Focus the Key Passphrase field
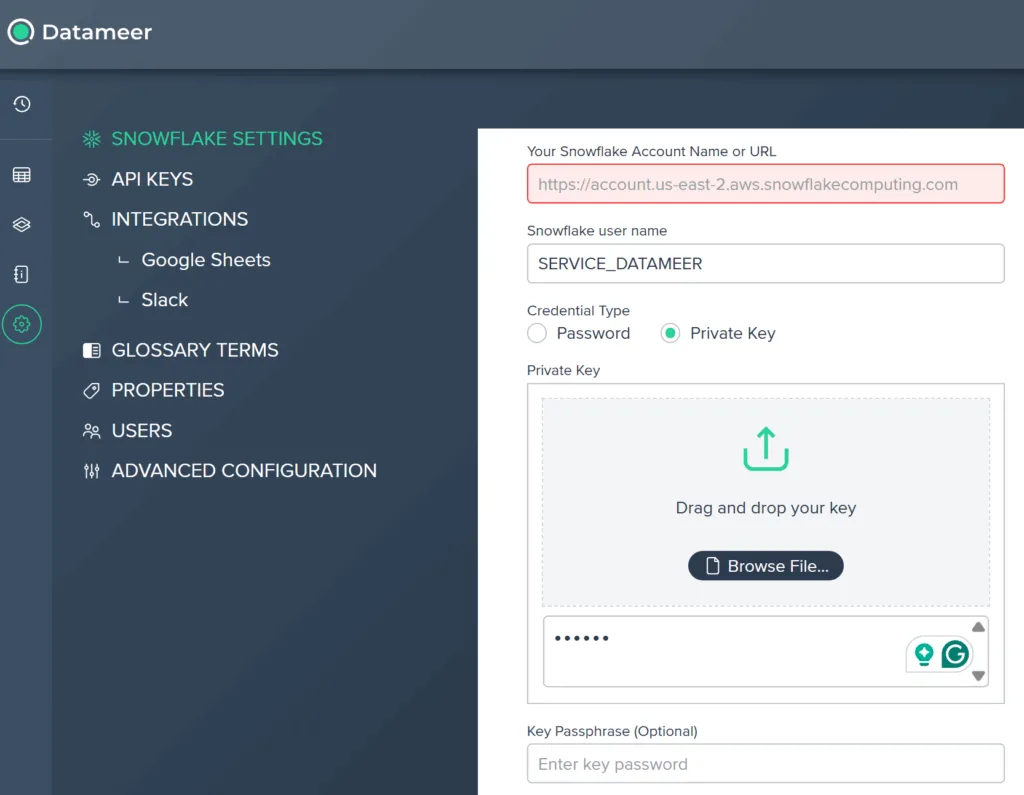 [765, 763]
